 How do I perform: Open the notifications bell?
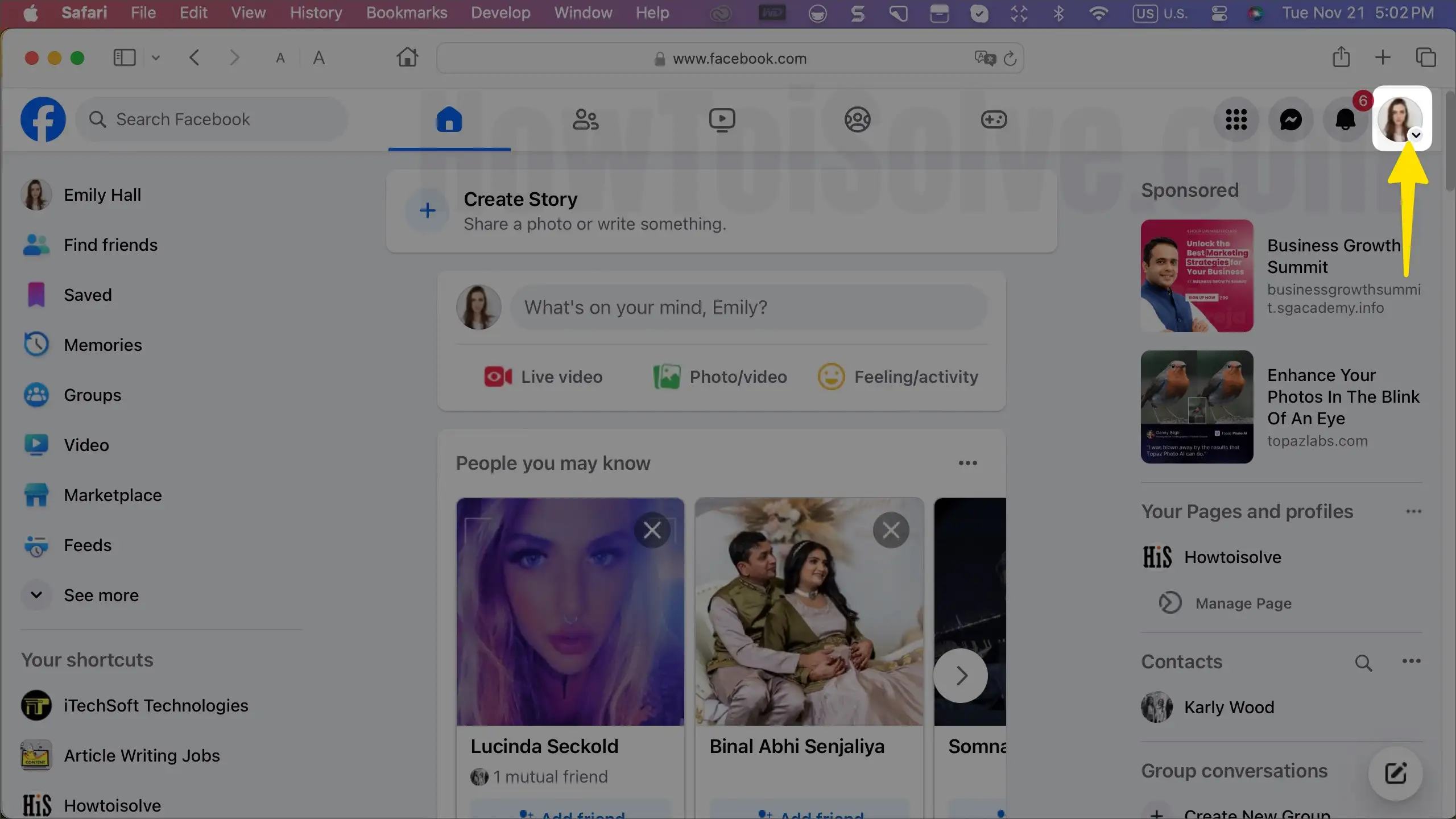coord(1345,119)
